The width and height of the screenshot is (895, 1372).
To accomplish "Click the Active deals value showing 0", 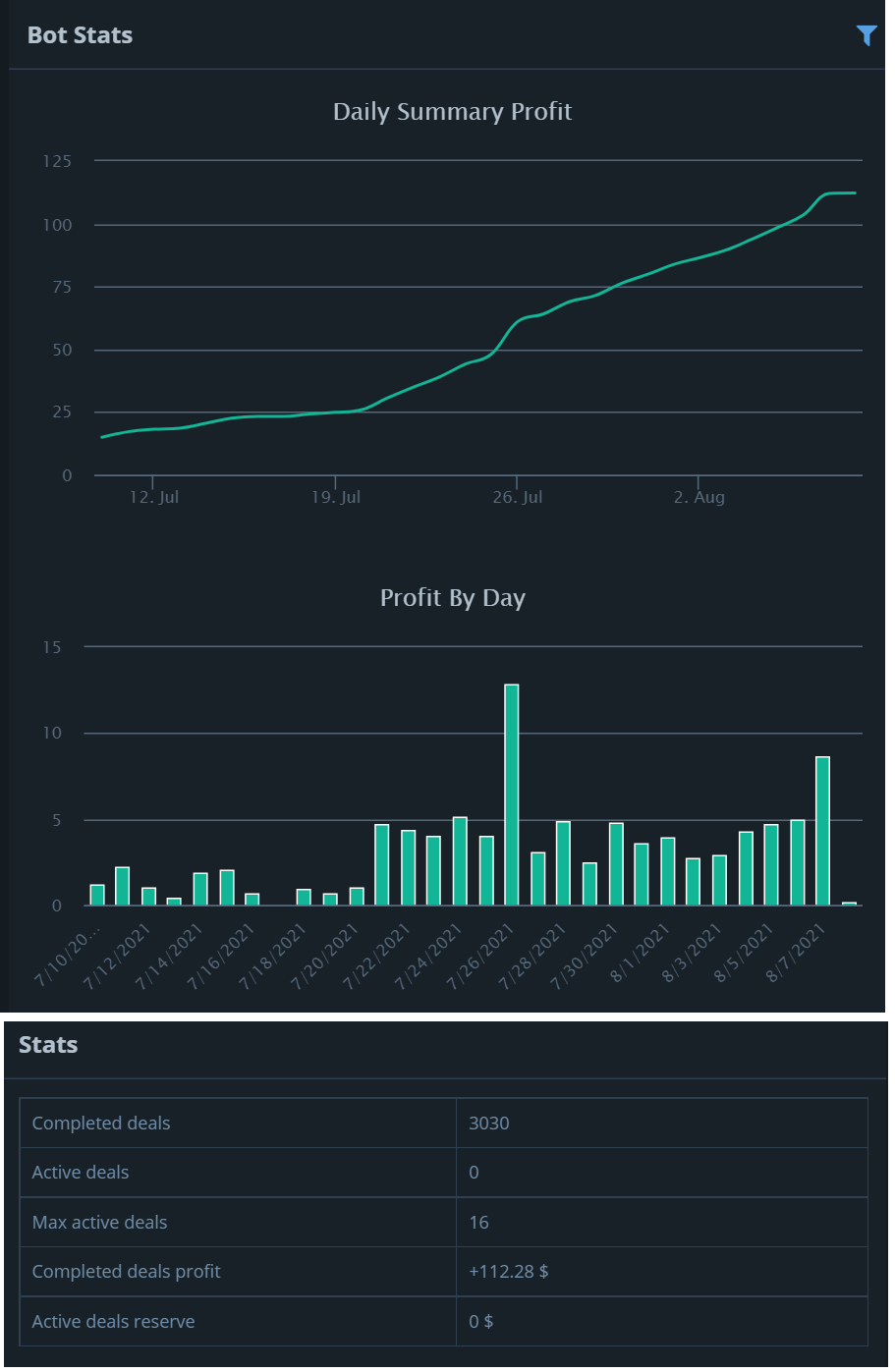I will tap(474, 1172).
